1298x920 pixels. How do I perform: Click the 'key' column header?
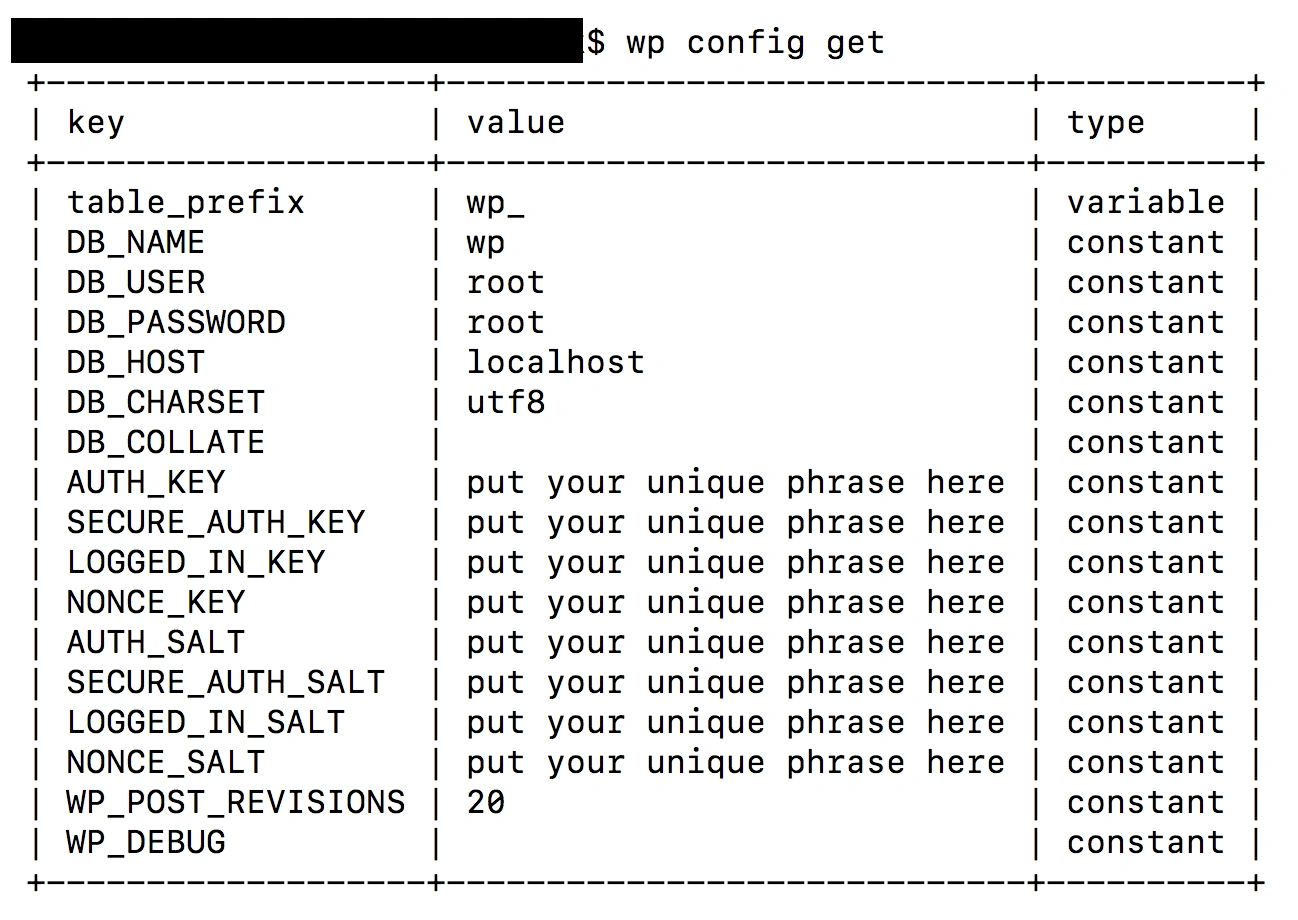96,123
